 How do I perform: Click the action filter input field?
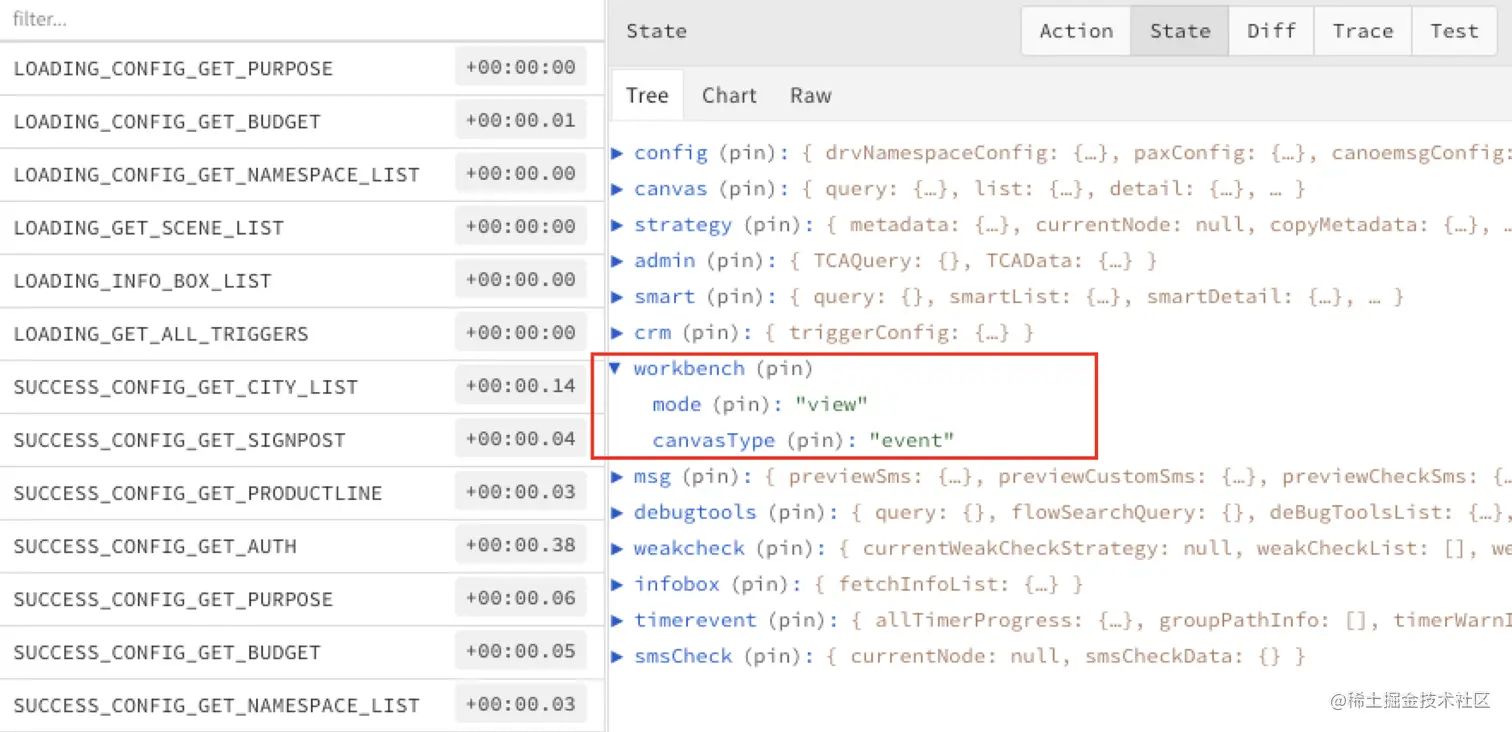[300, 19]
